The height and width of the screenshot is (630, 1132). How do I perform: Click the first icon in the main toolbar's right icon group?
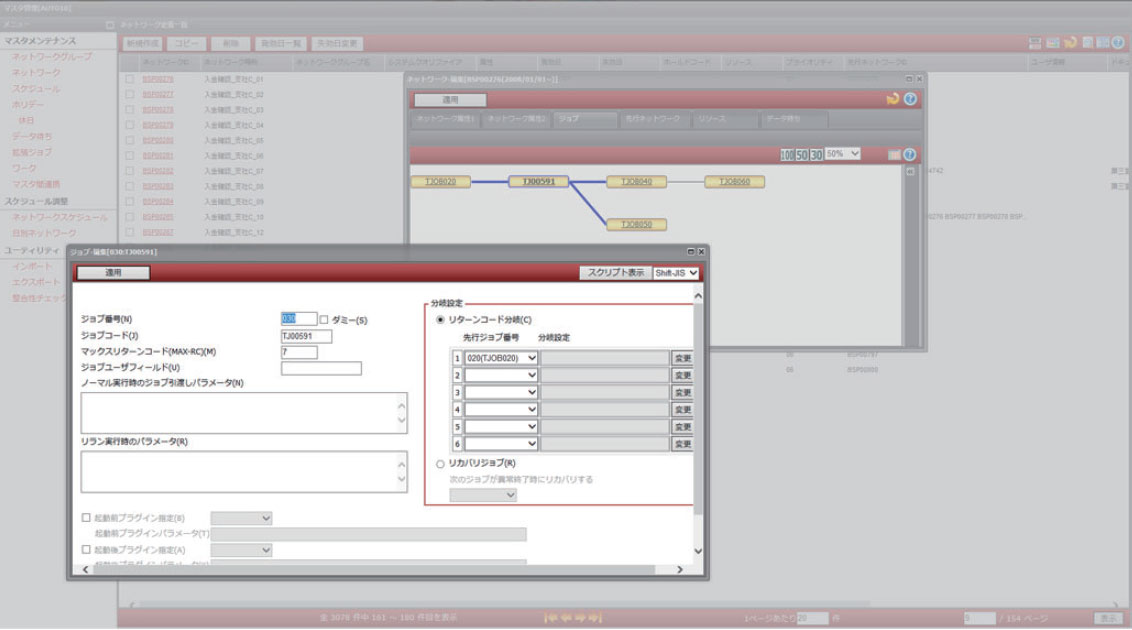click(1035, 43)
